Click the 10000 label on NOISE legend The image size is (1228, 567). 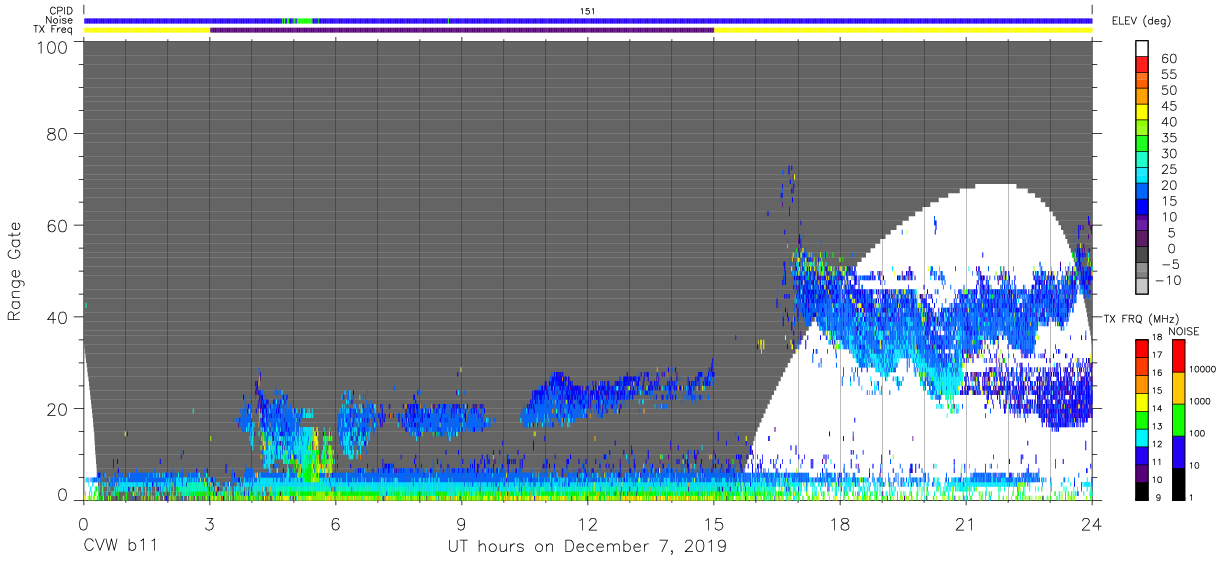pos(1202,370)
